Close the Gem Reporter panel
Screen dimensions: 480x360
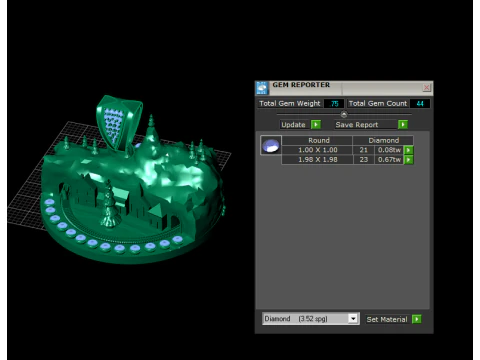tap(426, 87)
